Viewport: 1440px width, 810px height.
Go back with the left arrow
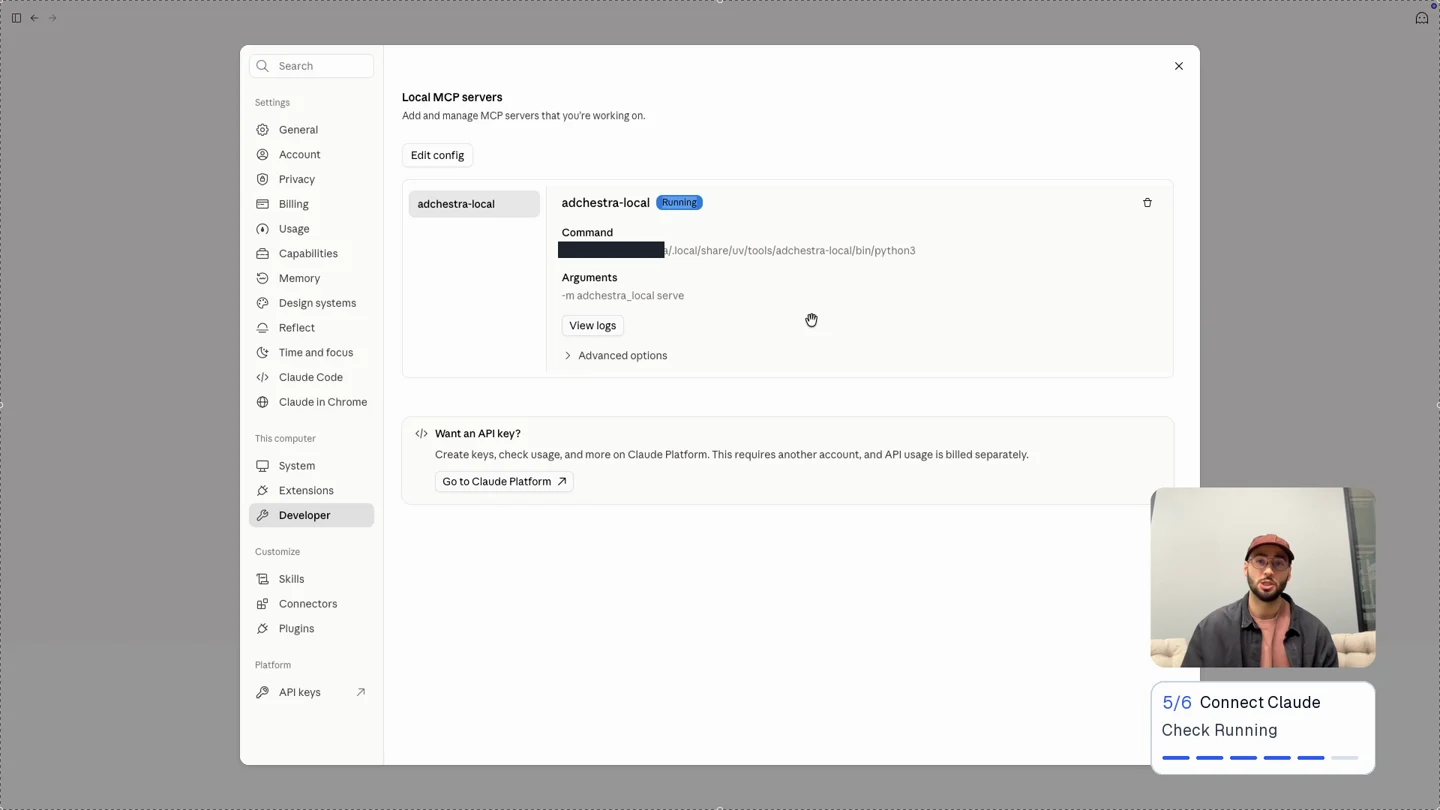[34, 18]
